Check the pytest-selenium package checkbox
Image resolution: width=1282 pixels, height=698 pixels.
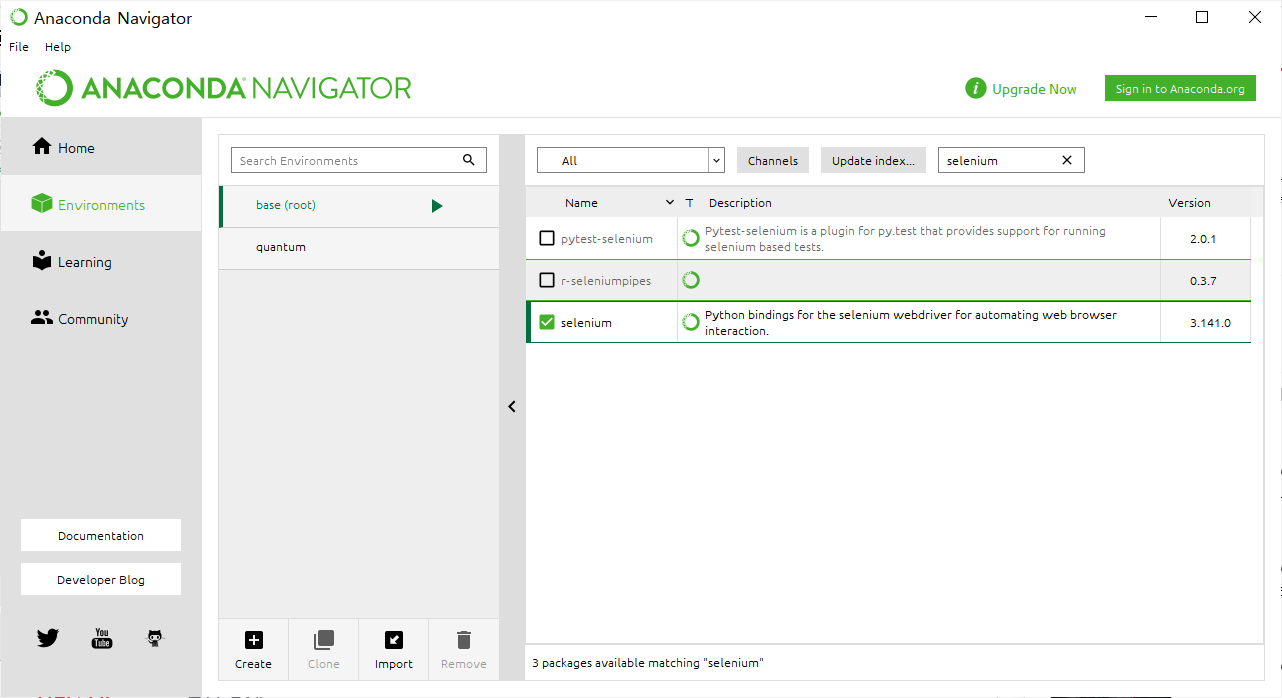(547, 239)
